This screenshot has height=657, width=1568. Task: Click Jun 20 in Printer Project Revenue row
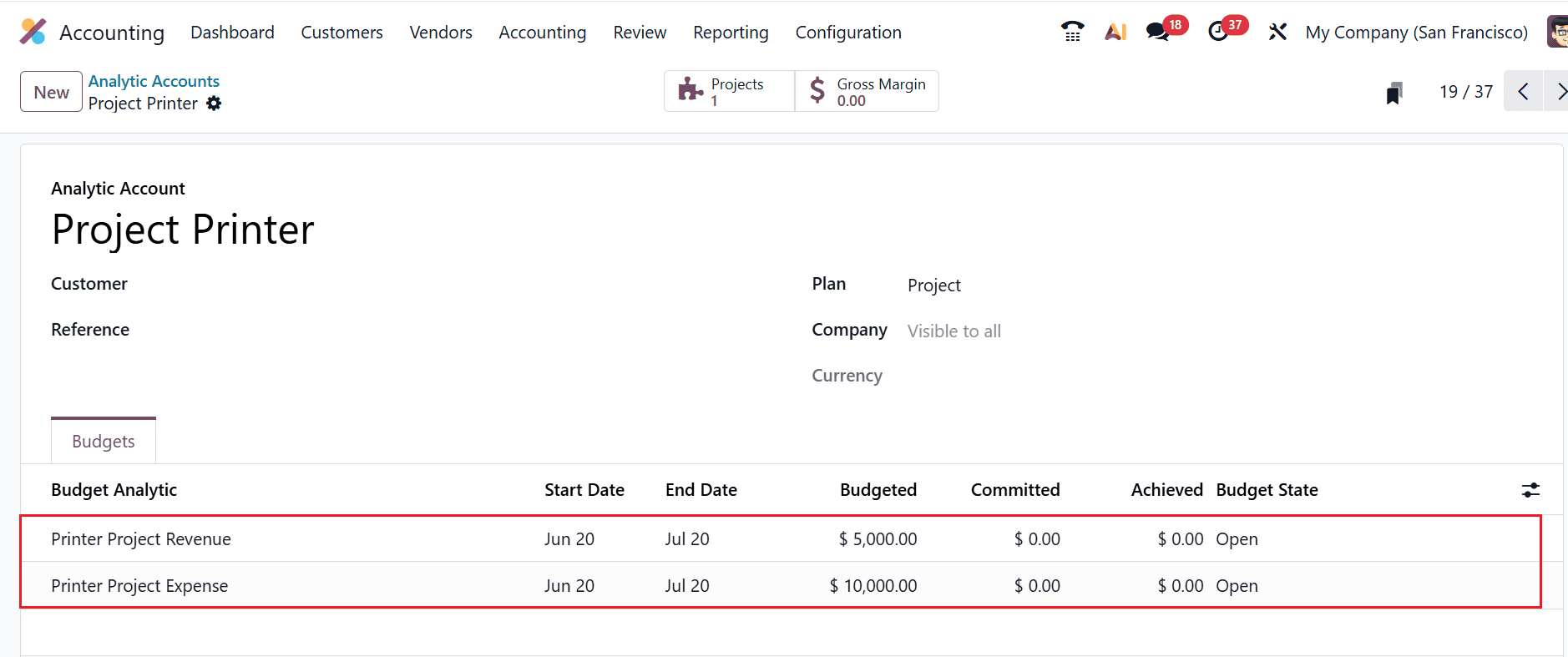[569, 539]
